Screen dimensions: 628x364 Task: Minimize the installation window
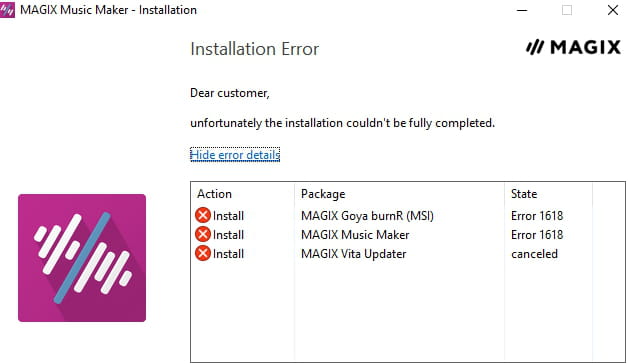(x=522, y=10)
